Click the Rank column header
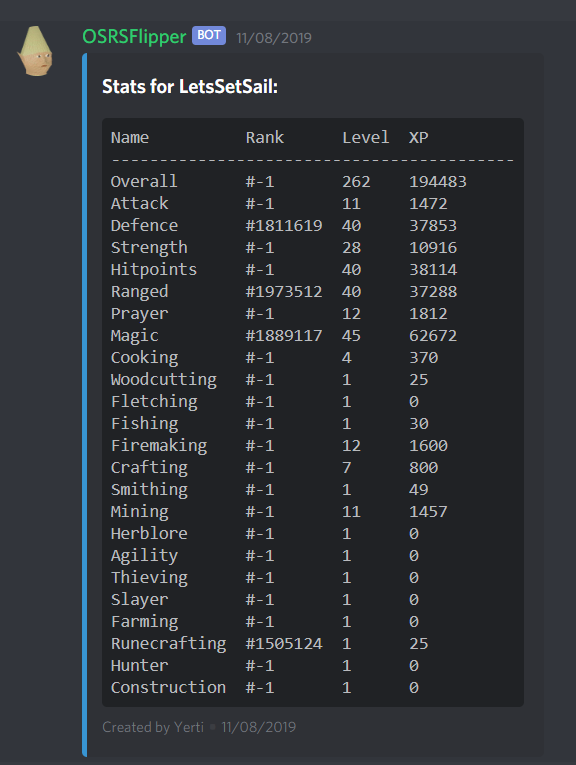The width and height of the screenshot is (576, 765). click(x=264, y=138)
